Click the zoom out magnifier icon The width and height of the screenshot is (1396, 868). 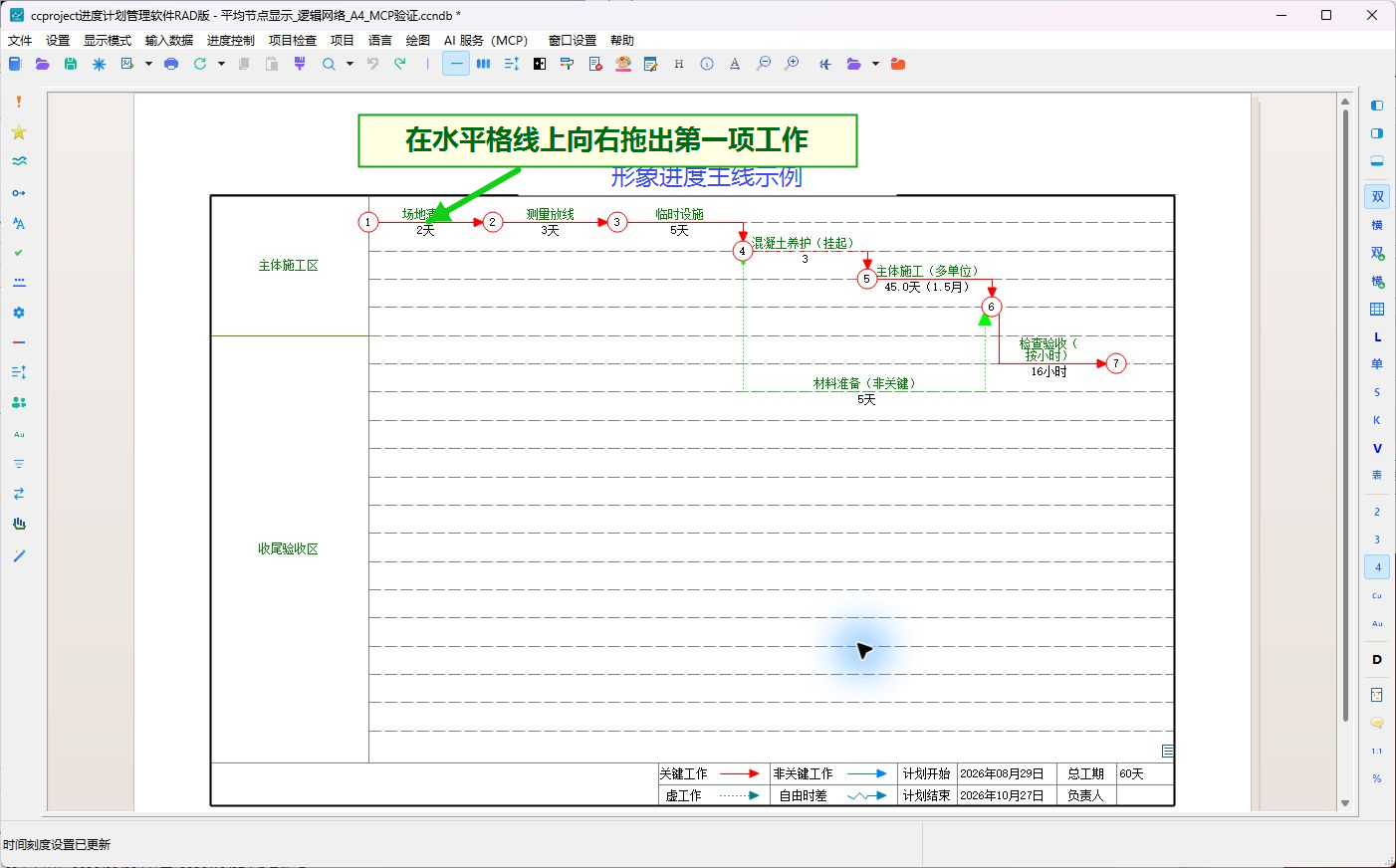764,64
